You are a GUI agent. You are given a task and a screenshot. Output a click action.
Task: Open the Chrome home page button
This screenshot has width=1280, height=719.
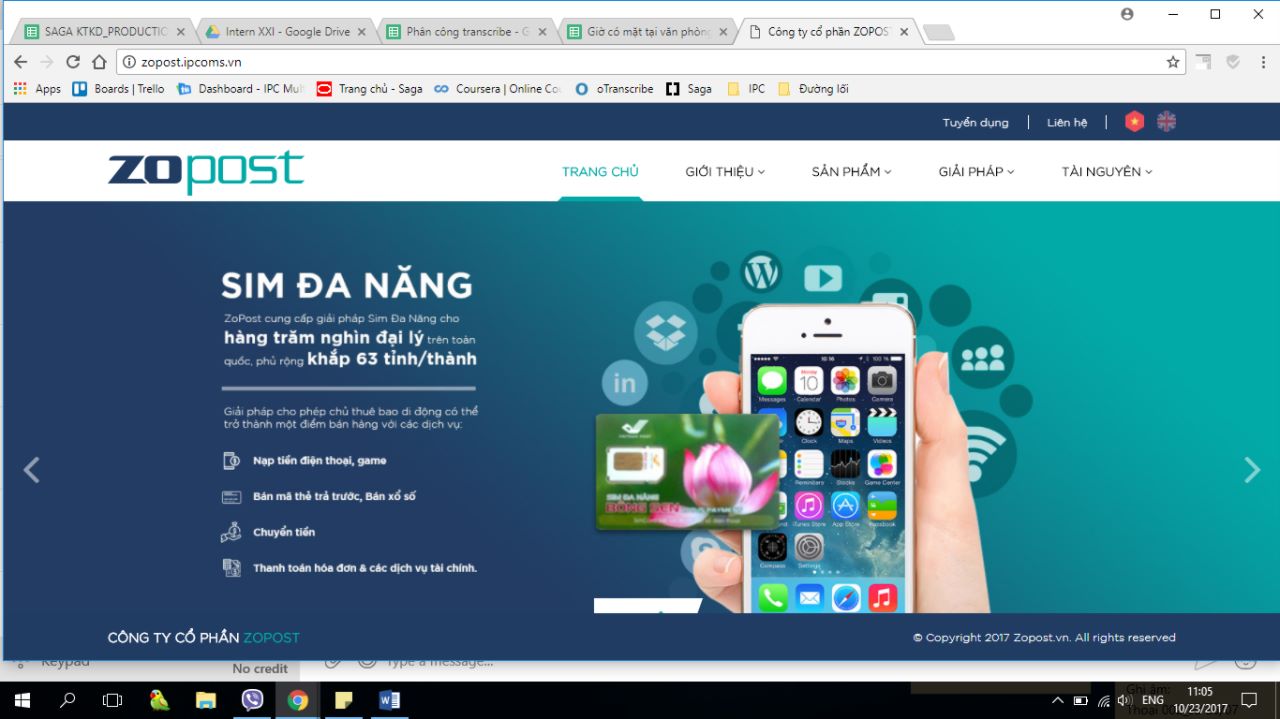[x=99, y=62]
